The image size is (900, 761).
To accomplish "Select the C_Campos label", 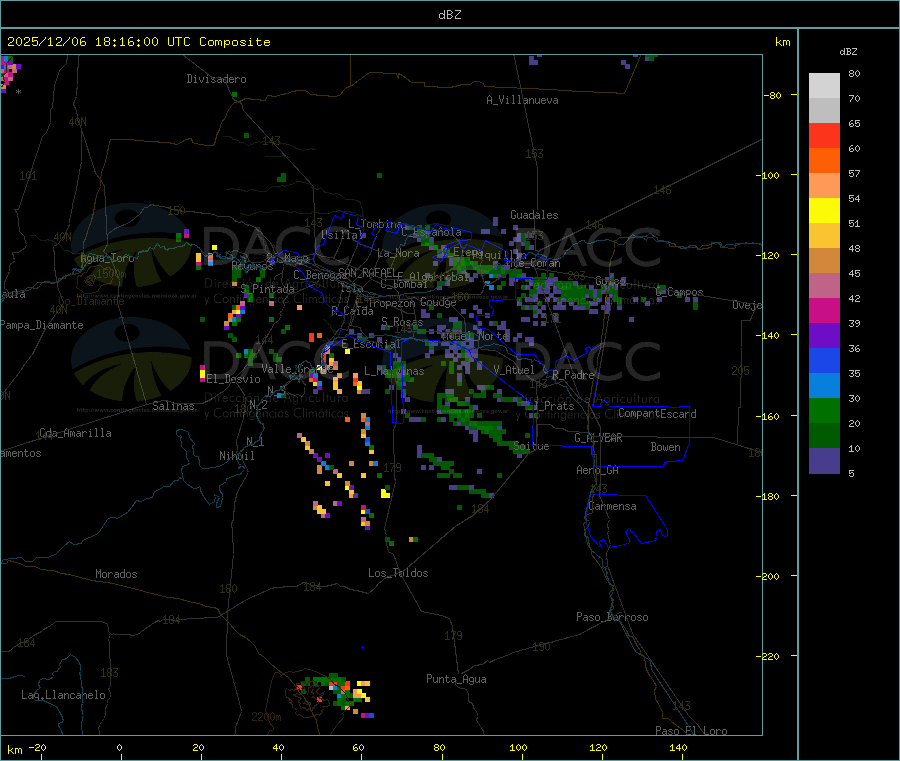I will click(x=680, y=292).
